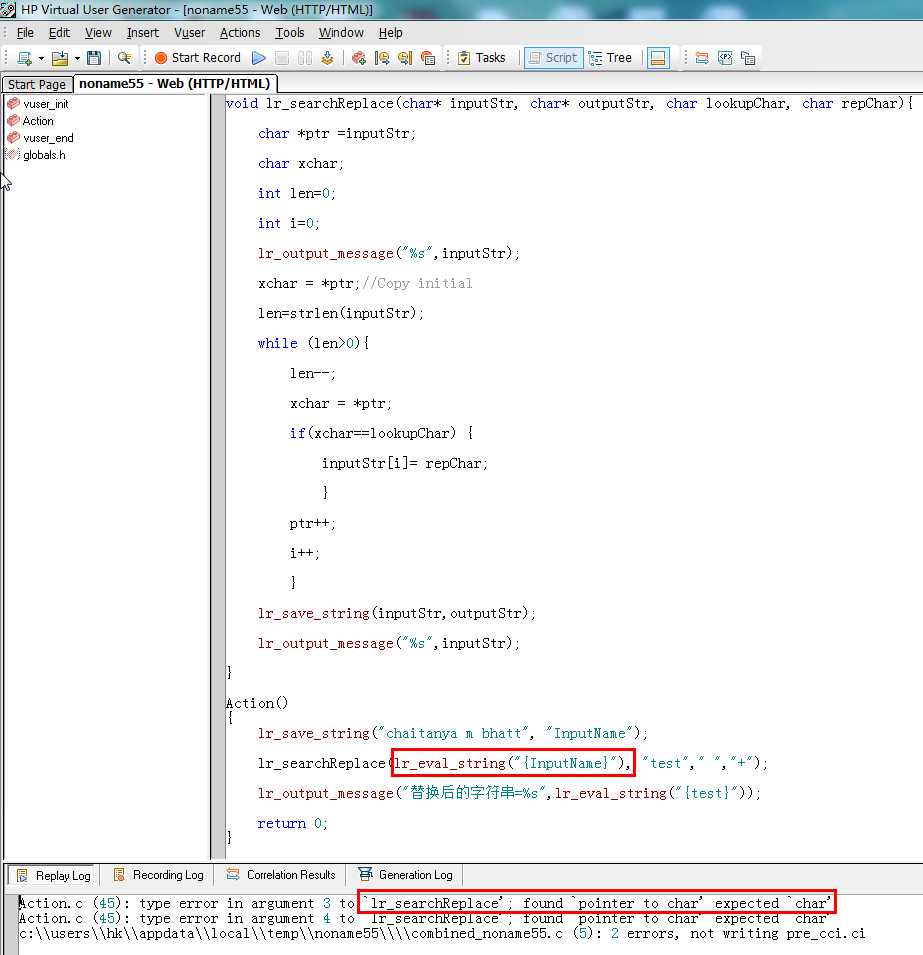Switch to Script view

(553, 58)
